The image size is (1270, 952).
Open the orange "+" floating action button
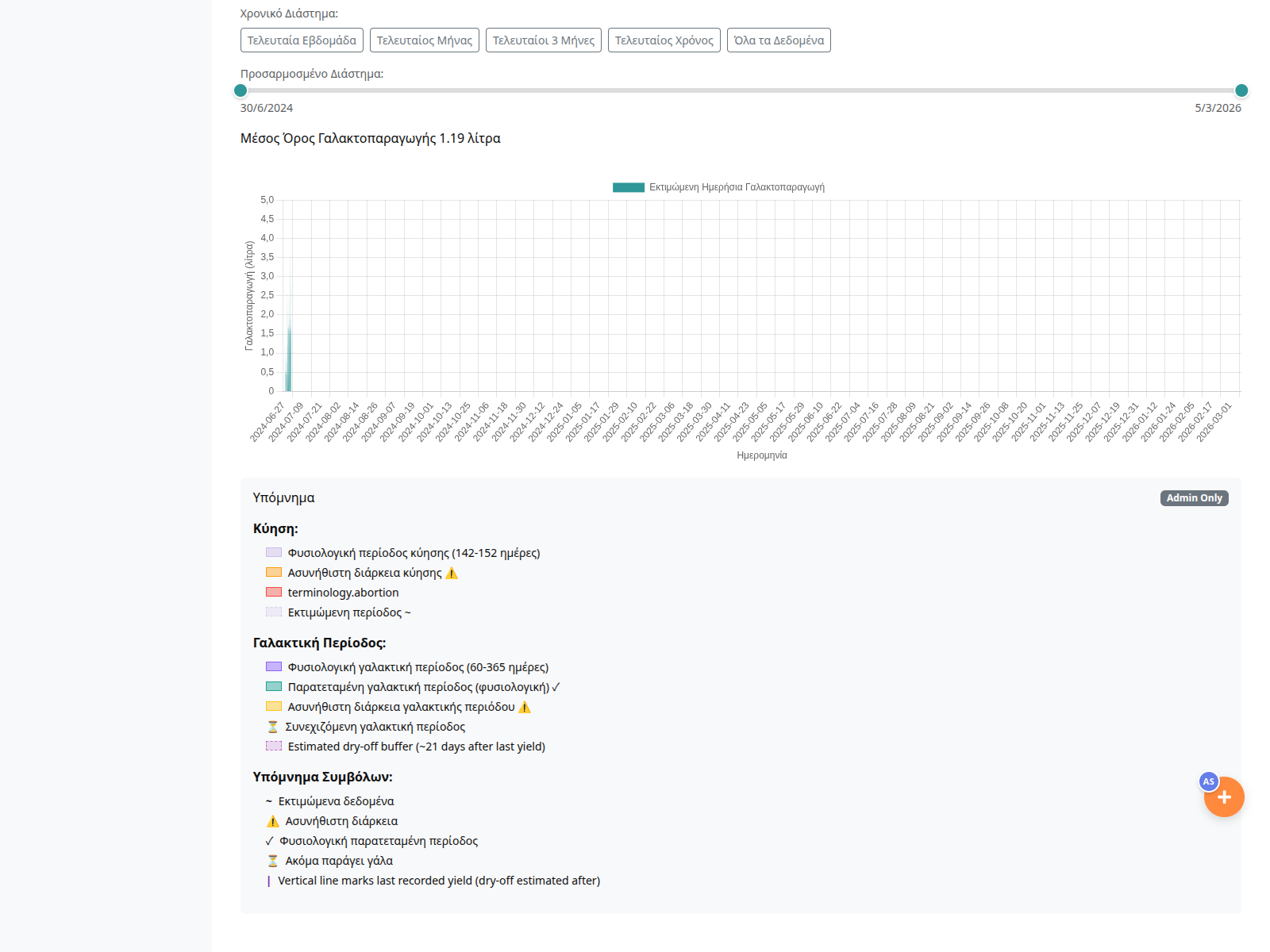pyautogui.click(x=1223, y=797)
